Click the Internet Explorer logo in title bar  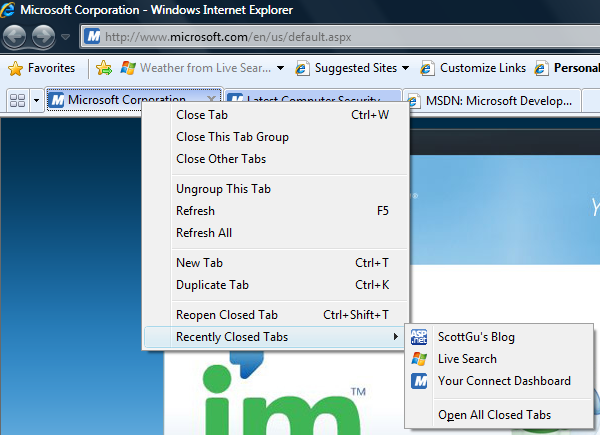tap(8, 10)
